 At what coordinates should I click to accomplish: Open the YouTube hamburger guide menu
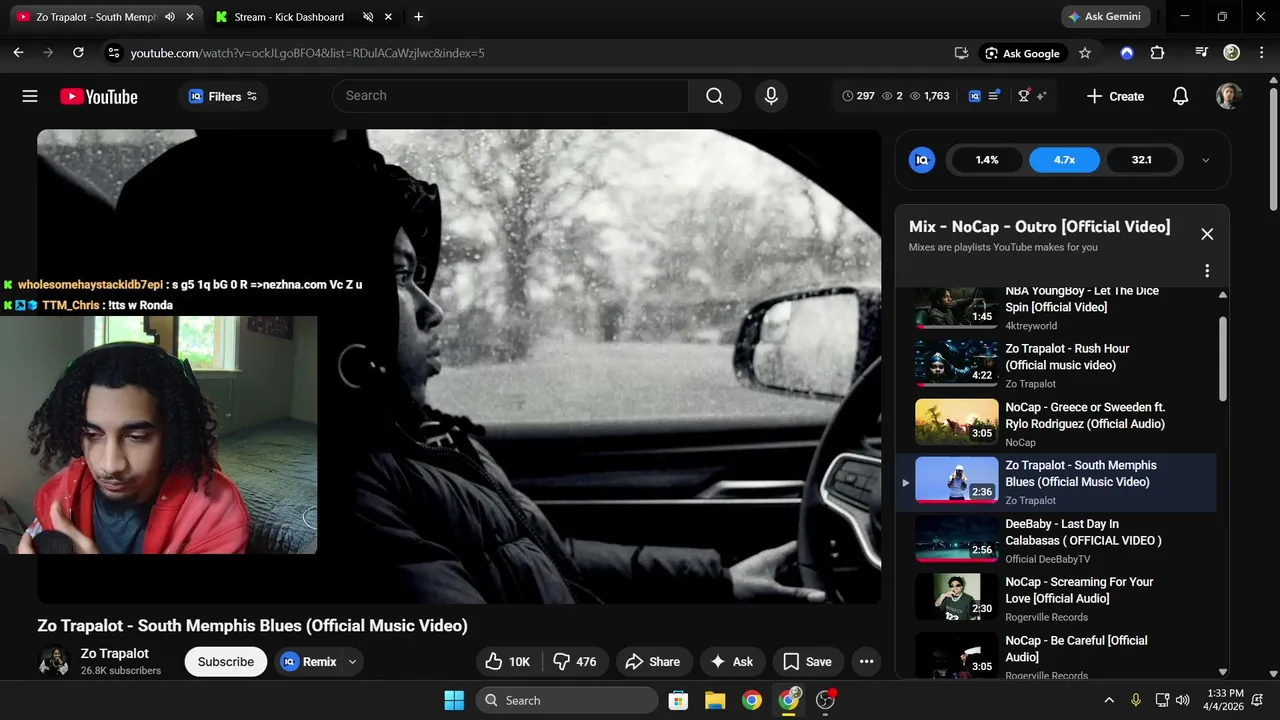pyautogui.click(x=30, y=96)
